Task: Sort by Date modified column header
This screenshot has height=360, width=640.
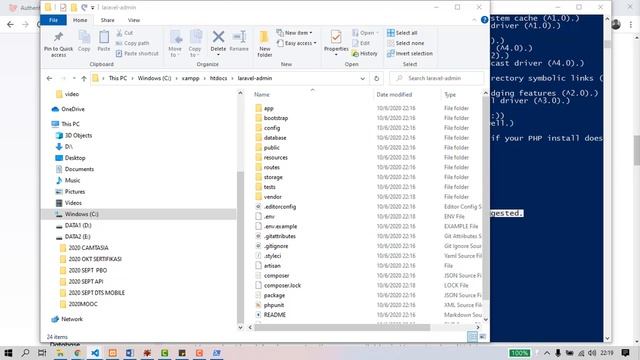Action: coord(394,95)
